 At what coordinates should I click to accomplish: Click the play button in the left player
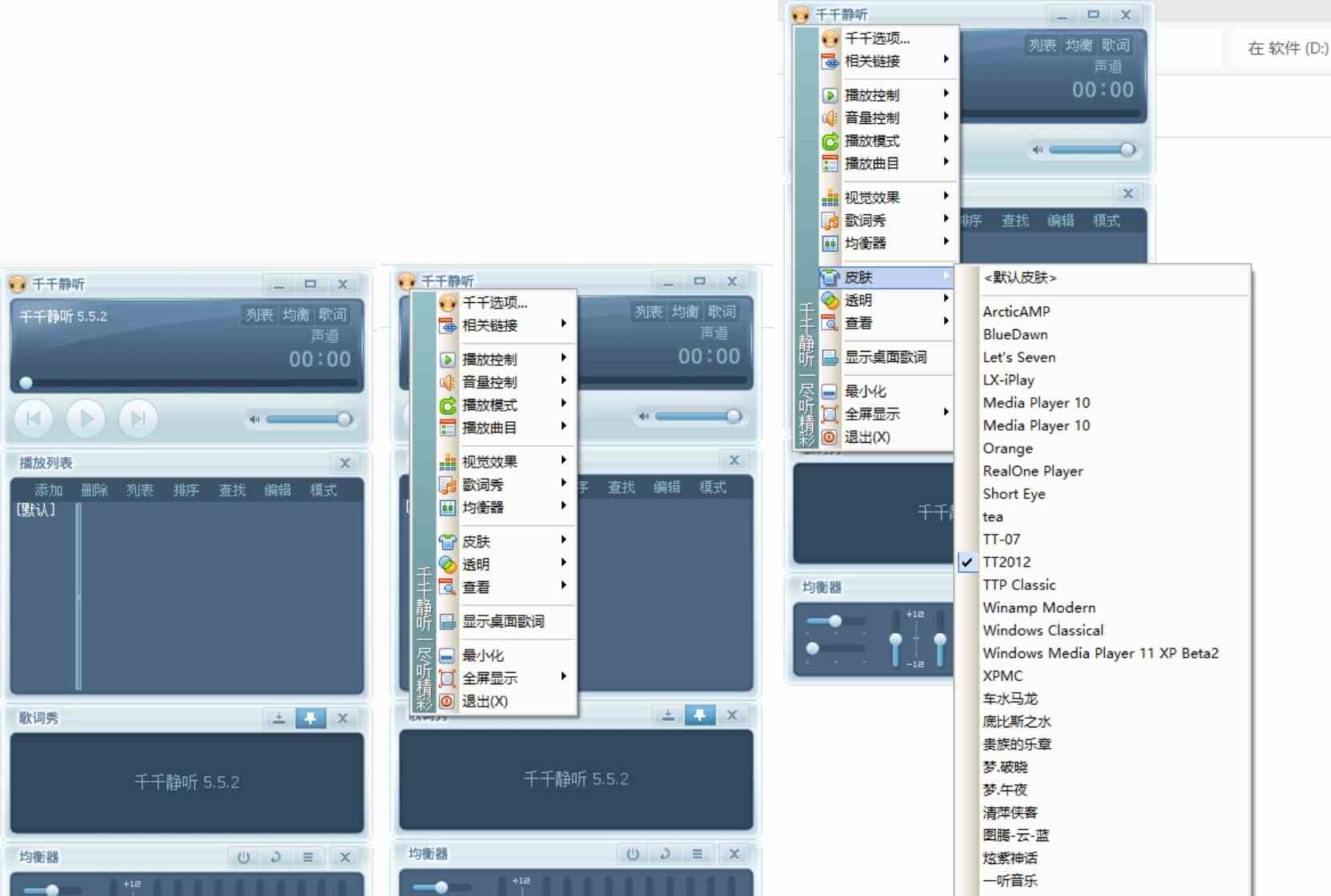[86, 418]
